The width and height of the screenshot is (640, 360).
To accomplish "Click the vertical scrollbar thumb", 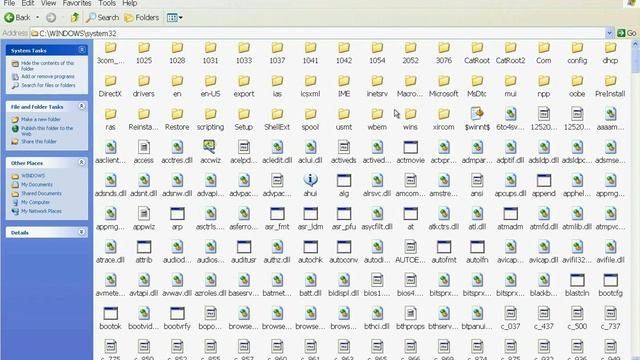I will [636, 60].
